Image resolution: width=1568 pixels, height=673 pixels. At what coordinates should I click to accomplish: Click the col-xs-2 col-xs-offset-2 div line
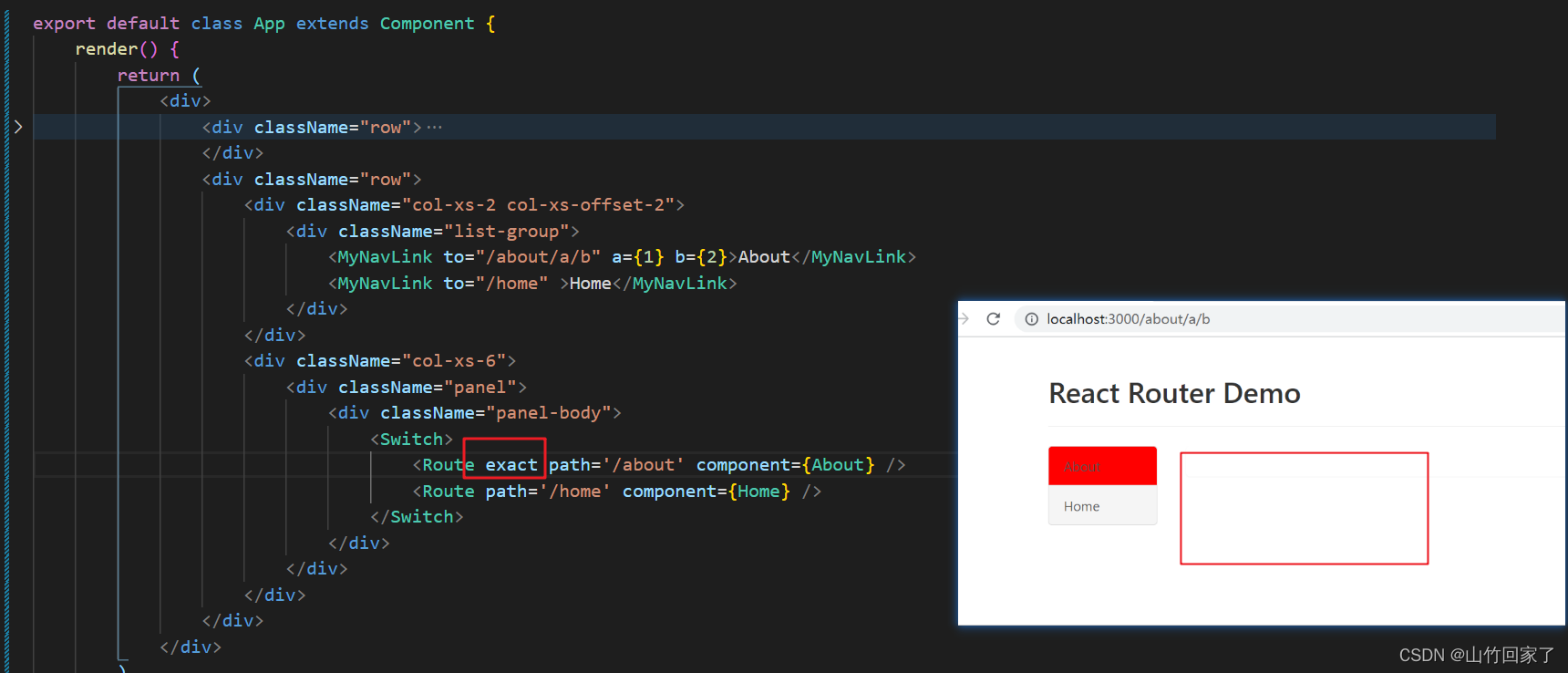click(464, 205)
